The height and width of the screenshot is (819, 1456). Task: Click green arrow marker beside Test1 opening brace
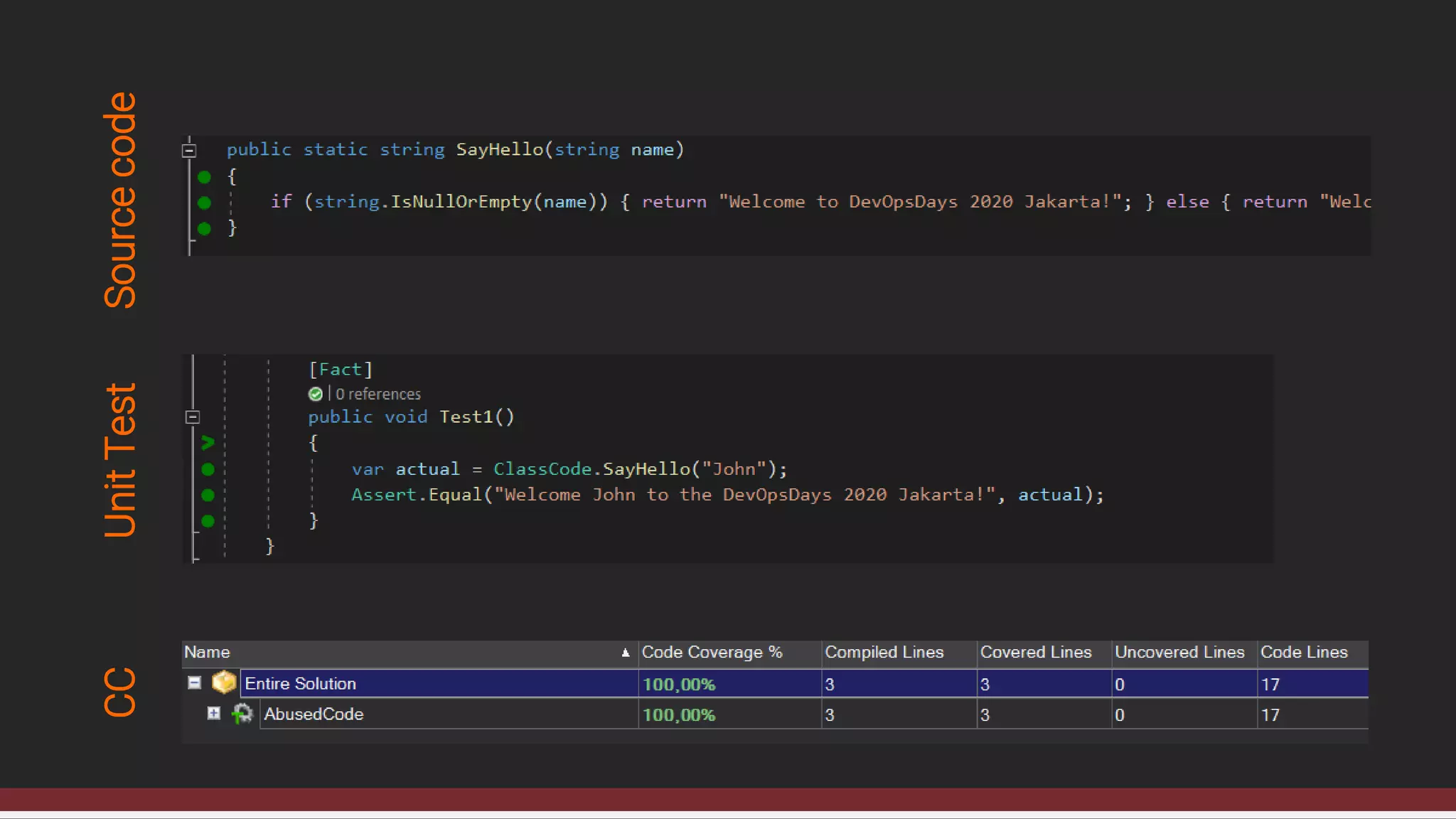[208, 443]
